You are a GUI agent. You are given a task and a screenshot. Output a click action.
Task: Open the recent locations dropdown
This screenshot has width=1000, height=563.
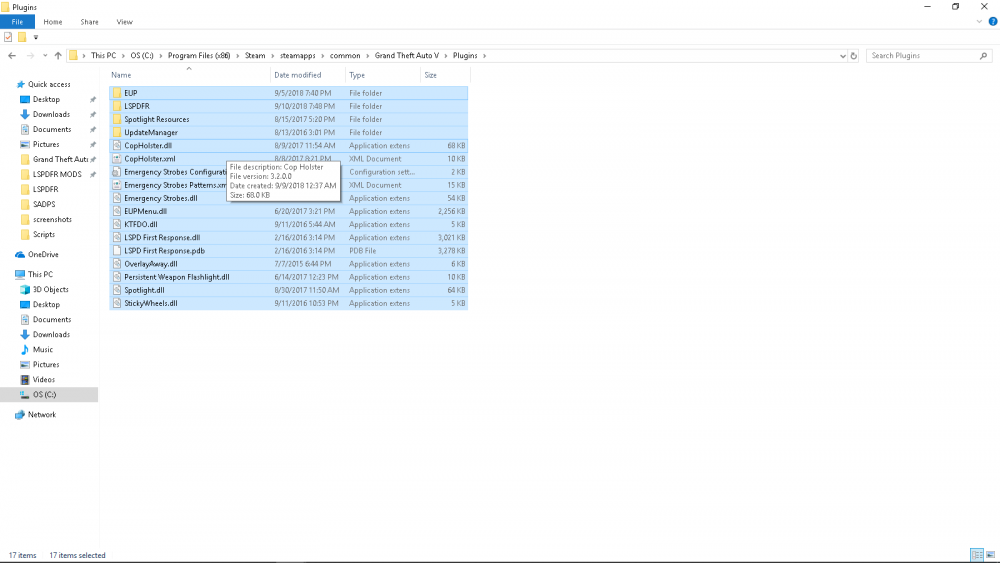[45, 55]
